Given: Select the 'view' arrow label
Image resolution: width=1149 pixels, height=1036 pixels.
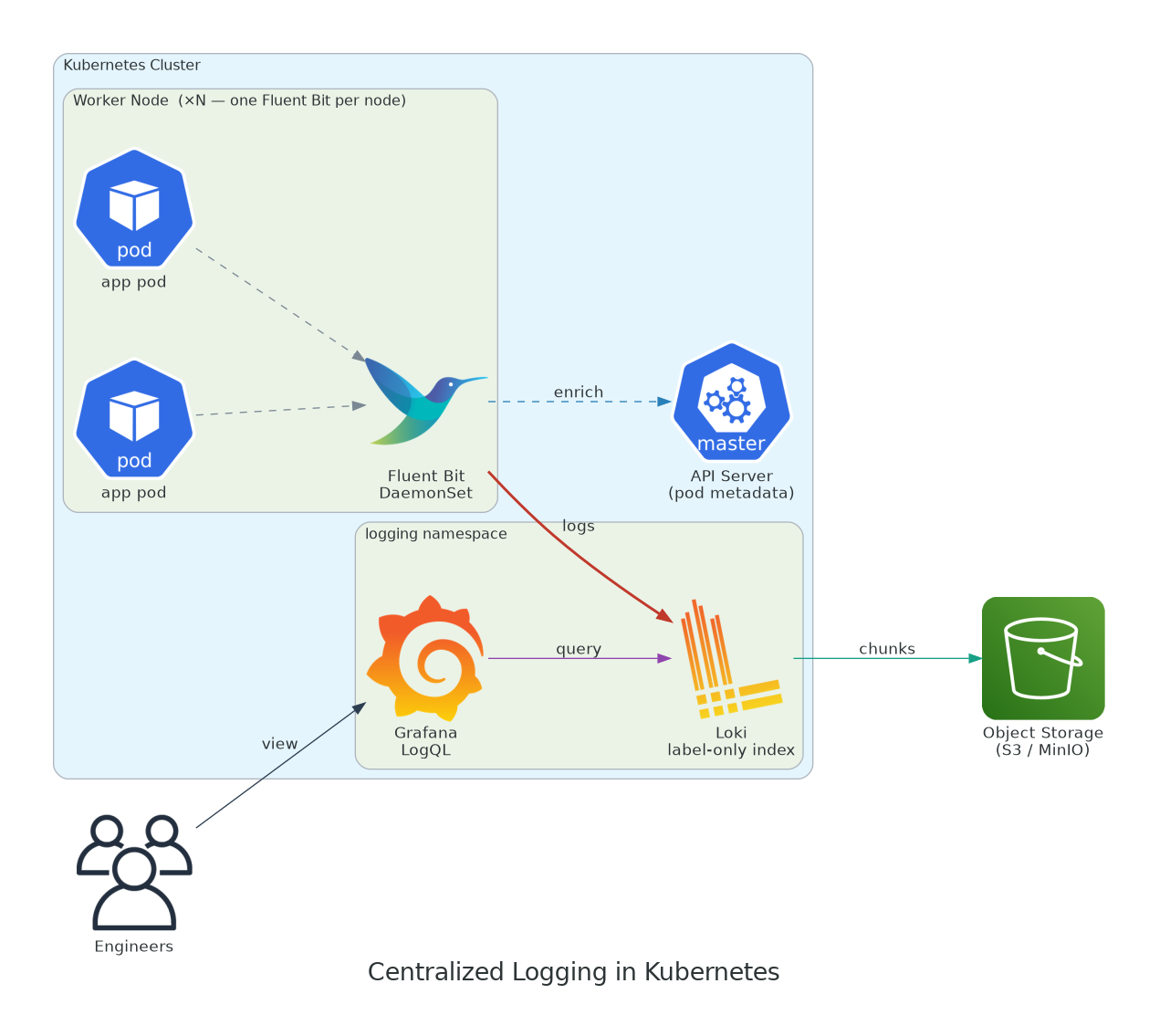Looking at the screenshot, I should pos(279,744).
